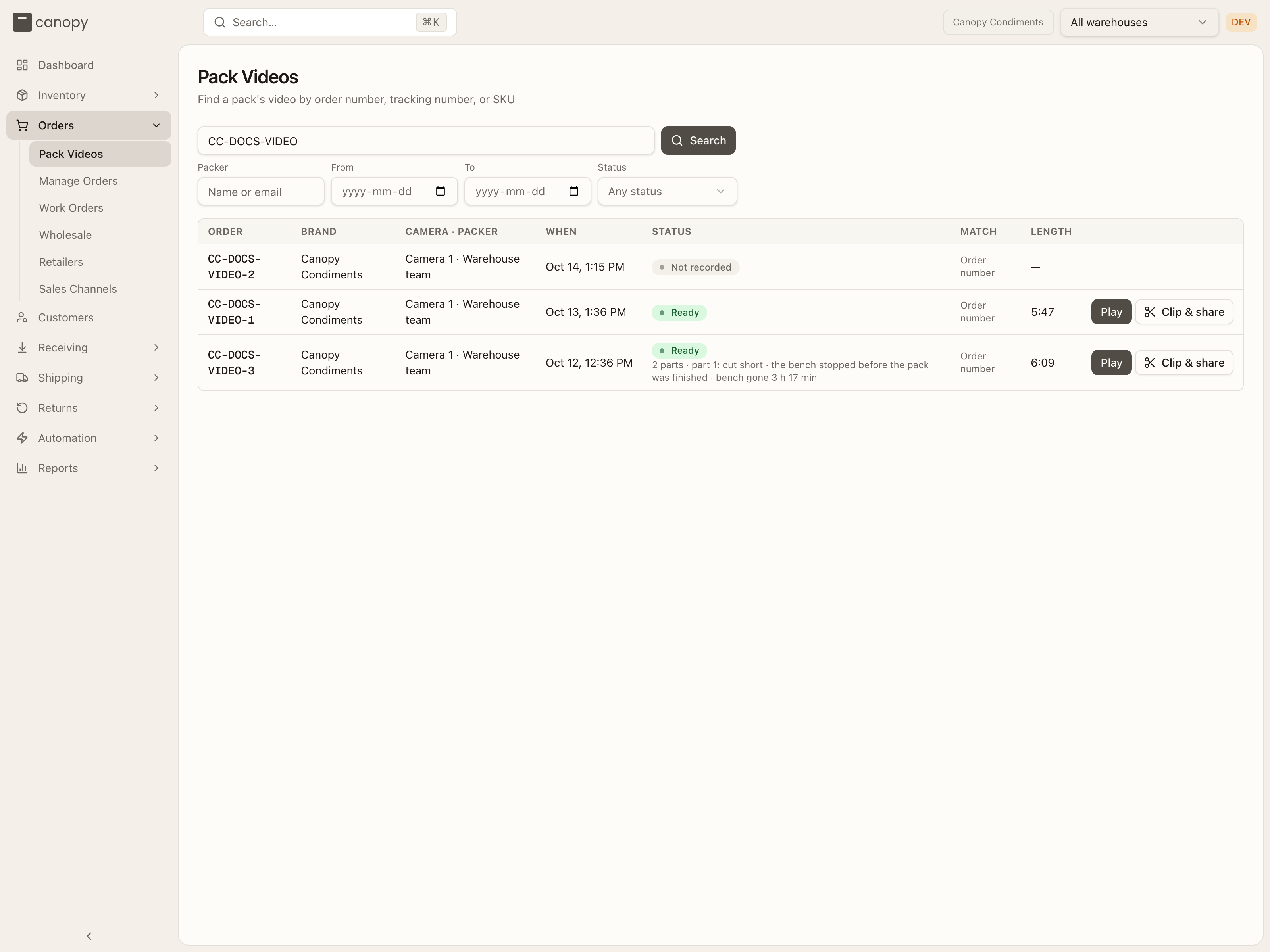Click the Automation lightning bolt icon
The height and width of the screenshot is (952, 1270).
pos(22,438)
